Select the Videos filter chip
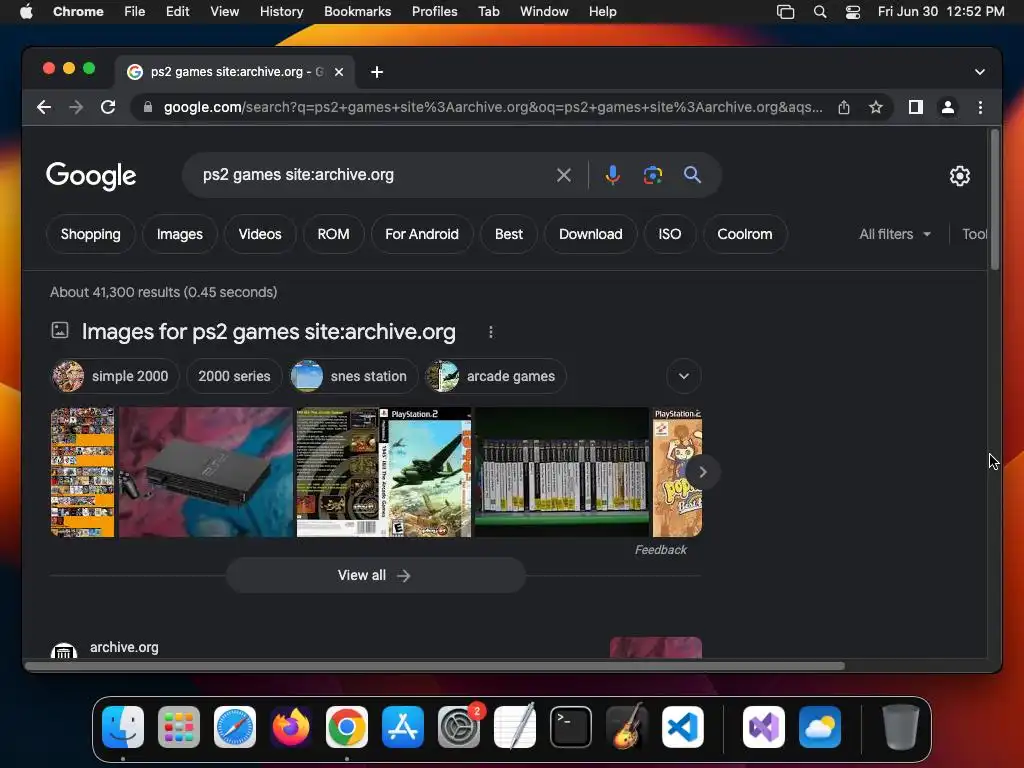This screenshot has width=1024, height=768. click(x=260, y=234)
